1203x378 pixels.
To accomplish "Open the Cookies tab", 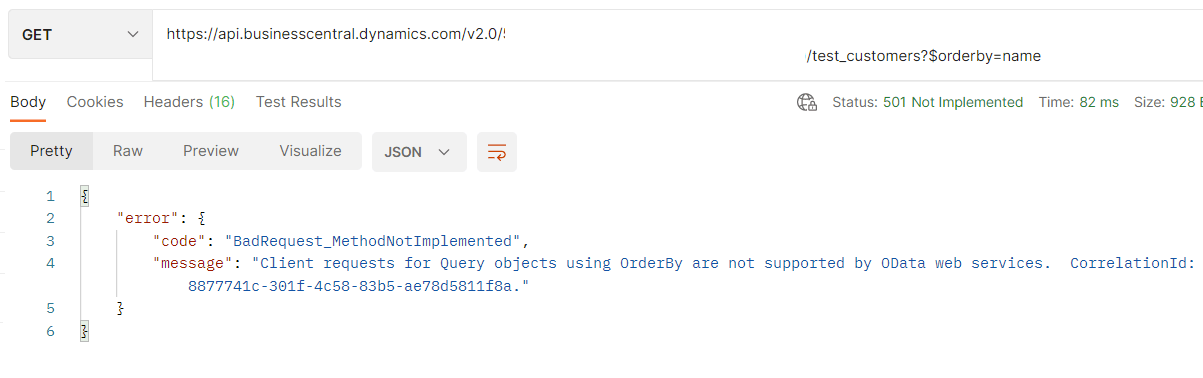I will pyautogui.click(x=95, y=102).
